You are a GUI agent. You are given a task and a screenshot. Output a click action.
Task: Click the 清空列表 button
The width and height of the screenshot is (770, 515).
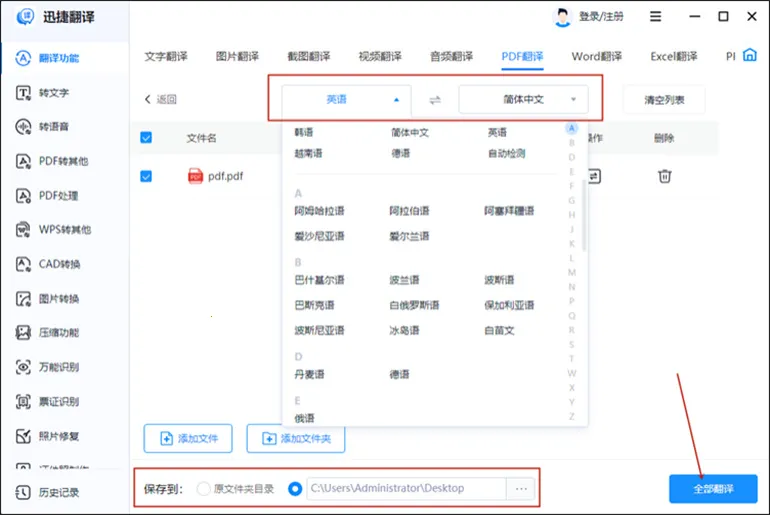(663, 100)
